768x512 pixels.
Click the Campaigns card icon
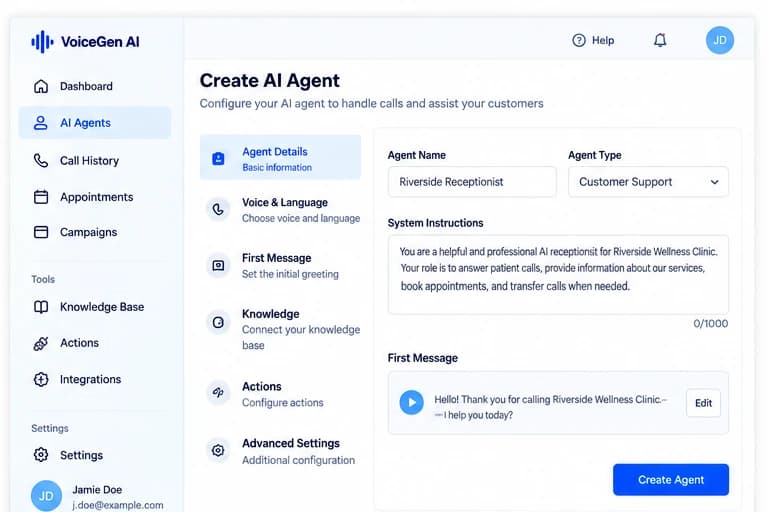tap(41, 232)
